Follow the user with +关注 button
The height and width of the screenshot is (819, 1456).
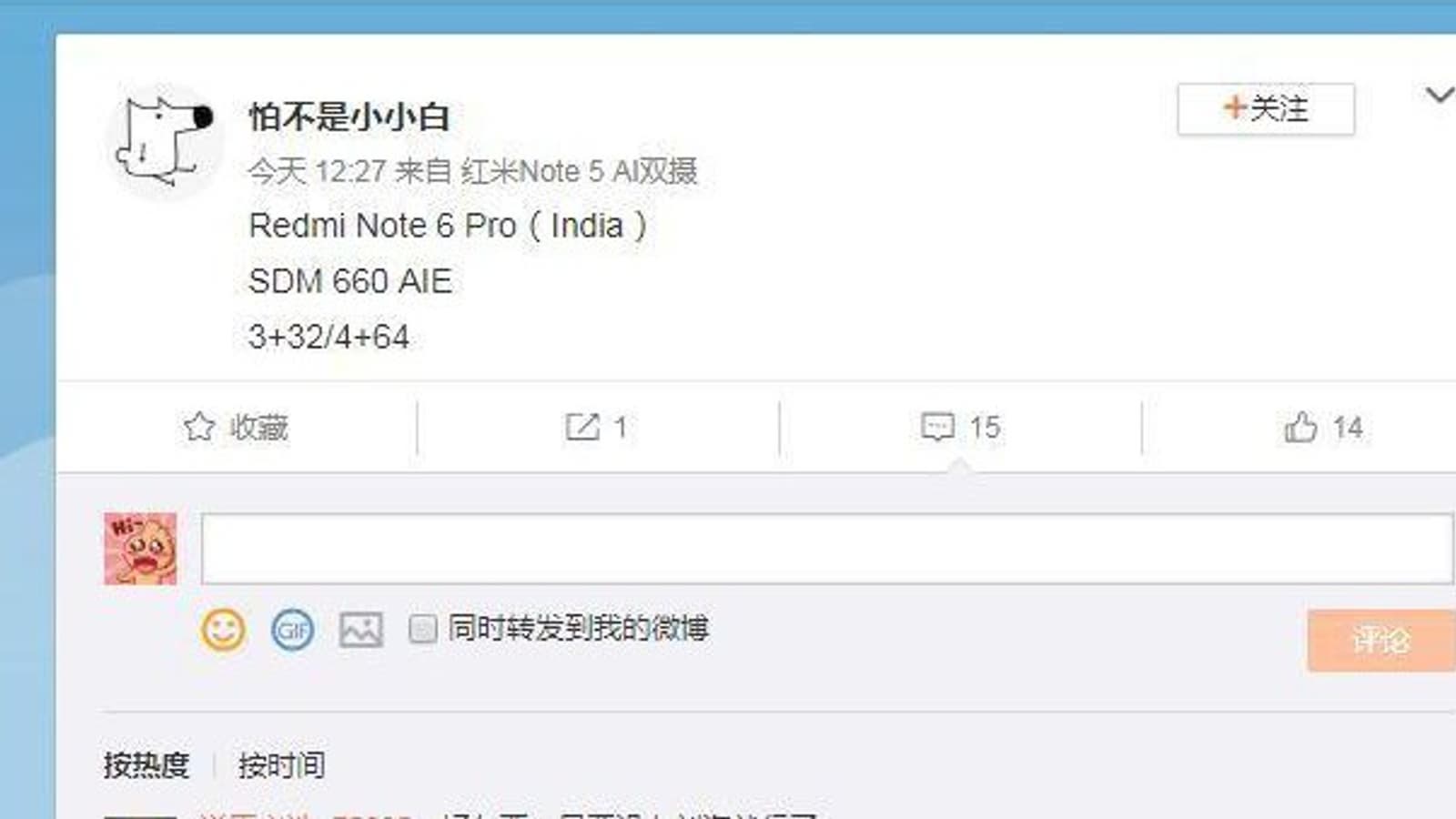(x=1266, y=109)
